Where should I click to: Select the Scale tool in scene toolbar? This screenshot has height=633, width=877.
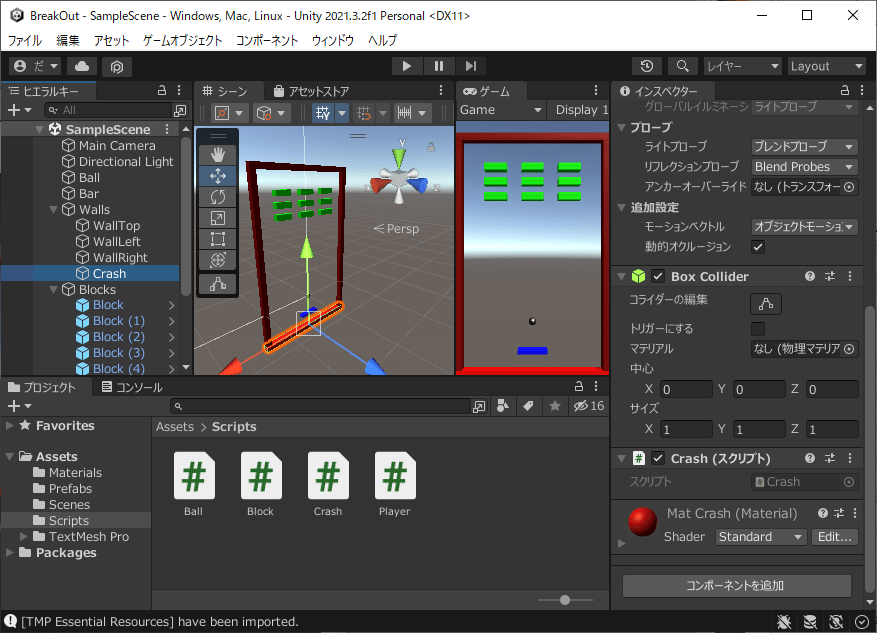click(x=218, y=218)
